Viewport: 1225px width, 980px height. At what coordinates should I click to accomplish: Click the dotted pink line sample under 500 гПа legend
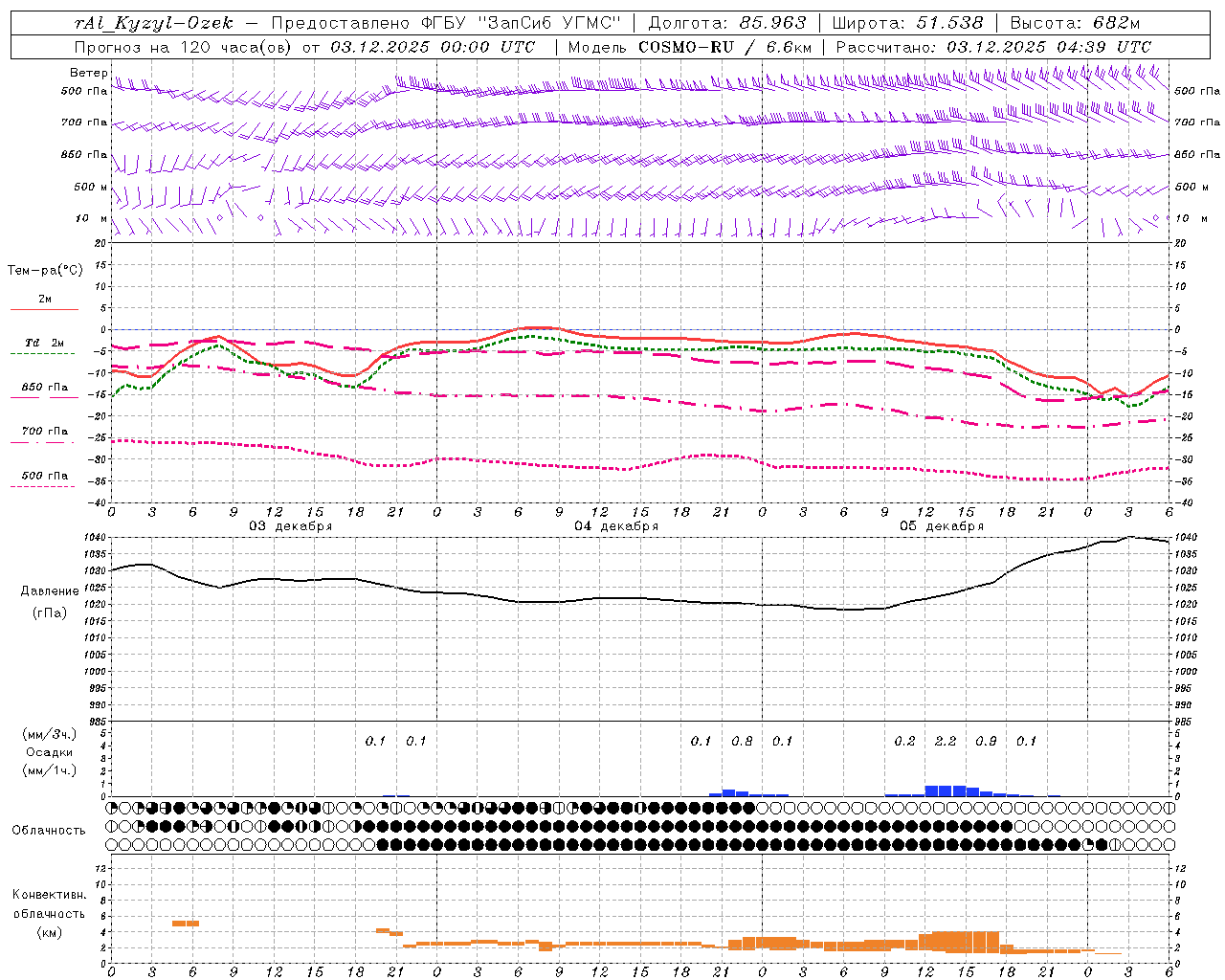pyautogui.click(x=43, y=487)
